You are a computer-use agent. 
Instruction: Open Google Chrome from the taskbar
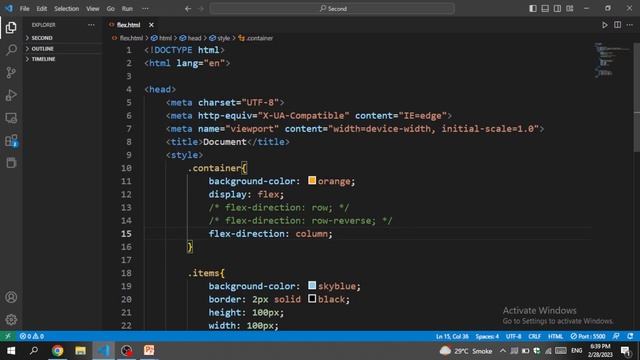point(58,351)
